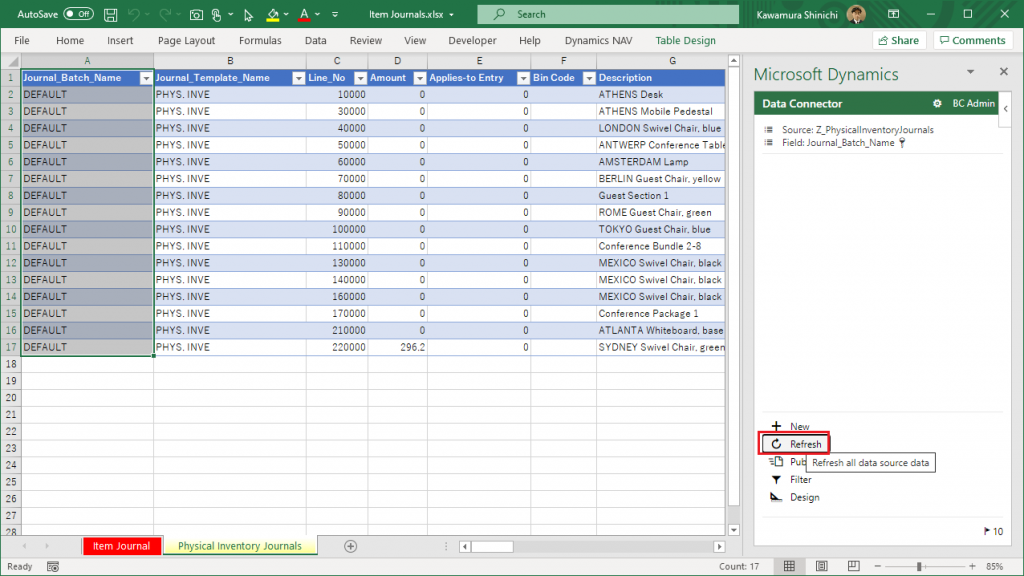Image resolution: width=1024 pixels, height=576 pixels.
Task: Open the Dynamics NAV tab
Action: 598,40
